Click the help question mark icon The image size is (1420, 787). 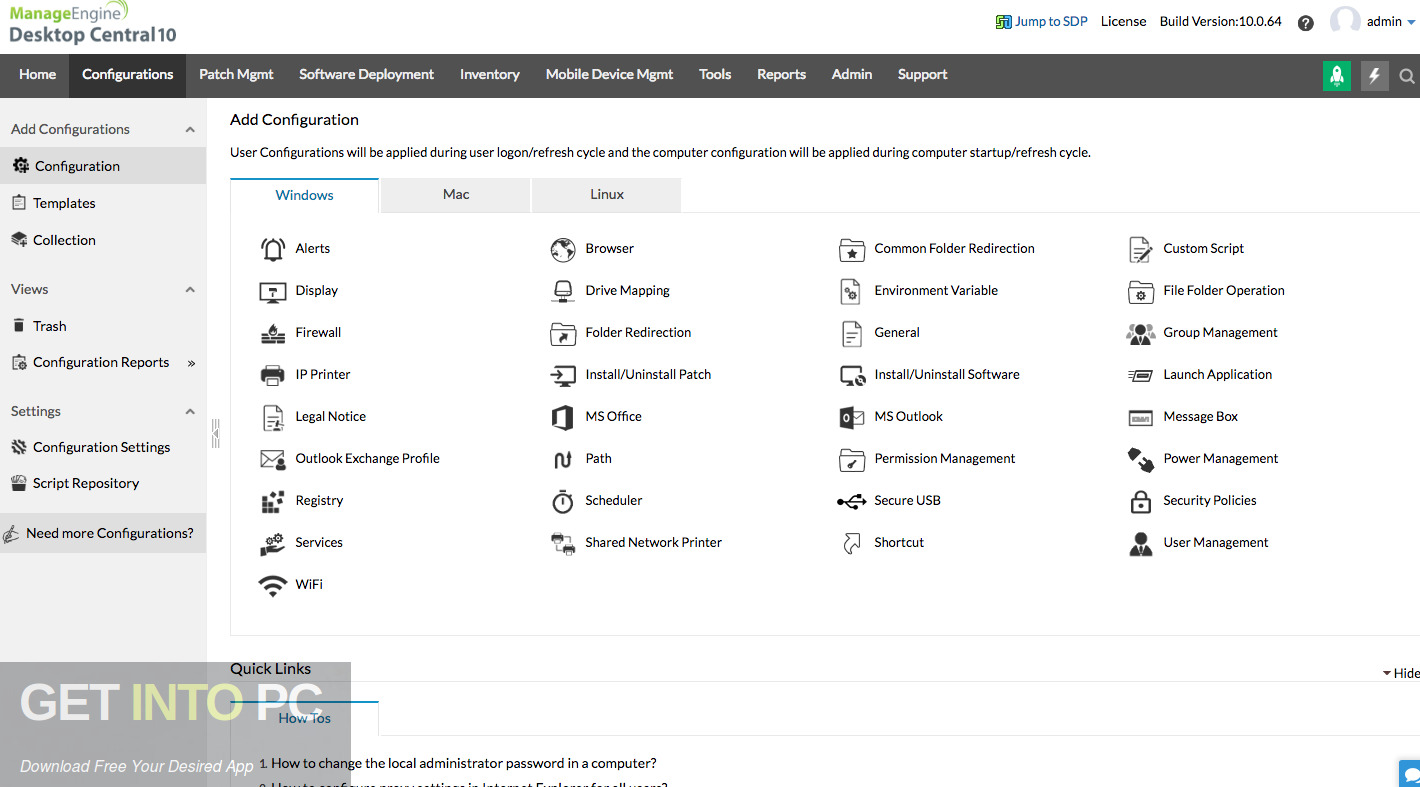click(x=1305, y=22)
